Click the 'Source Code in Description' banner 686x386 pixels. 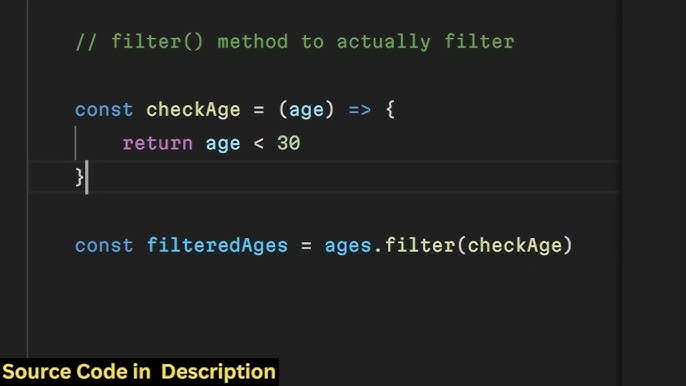[x=139, y=372]
